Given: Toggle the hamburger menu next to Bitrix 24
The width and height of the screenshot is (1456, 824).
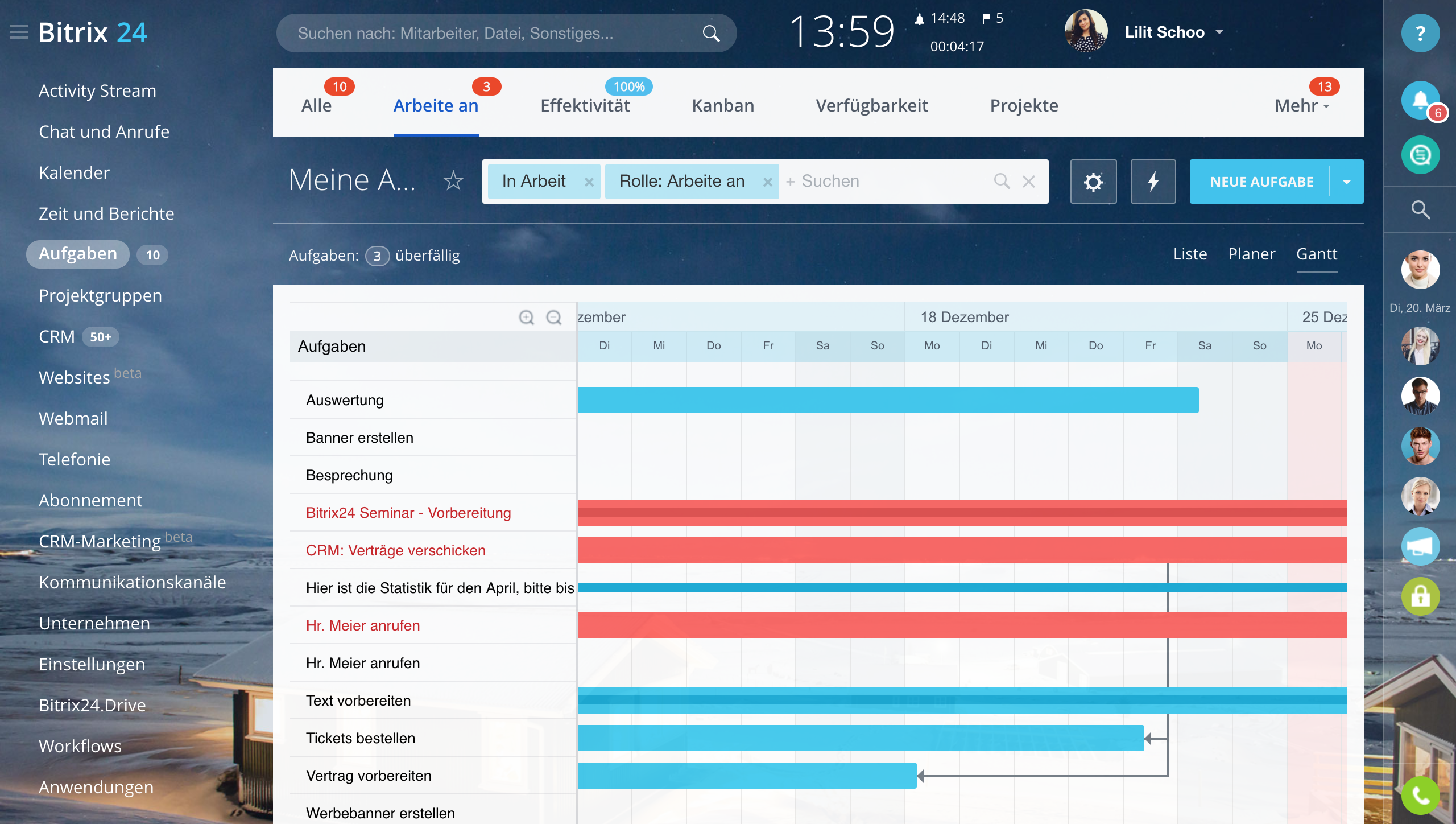Looking at the screenshot, I should pyautogui.click(x=19, y=32).
